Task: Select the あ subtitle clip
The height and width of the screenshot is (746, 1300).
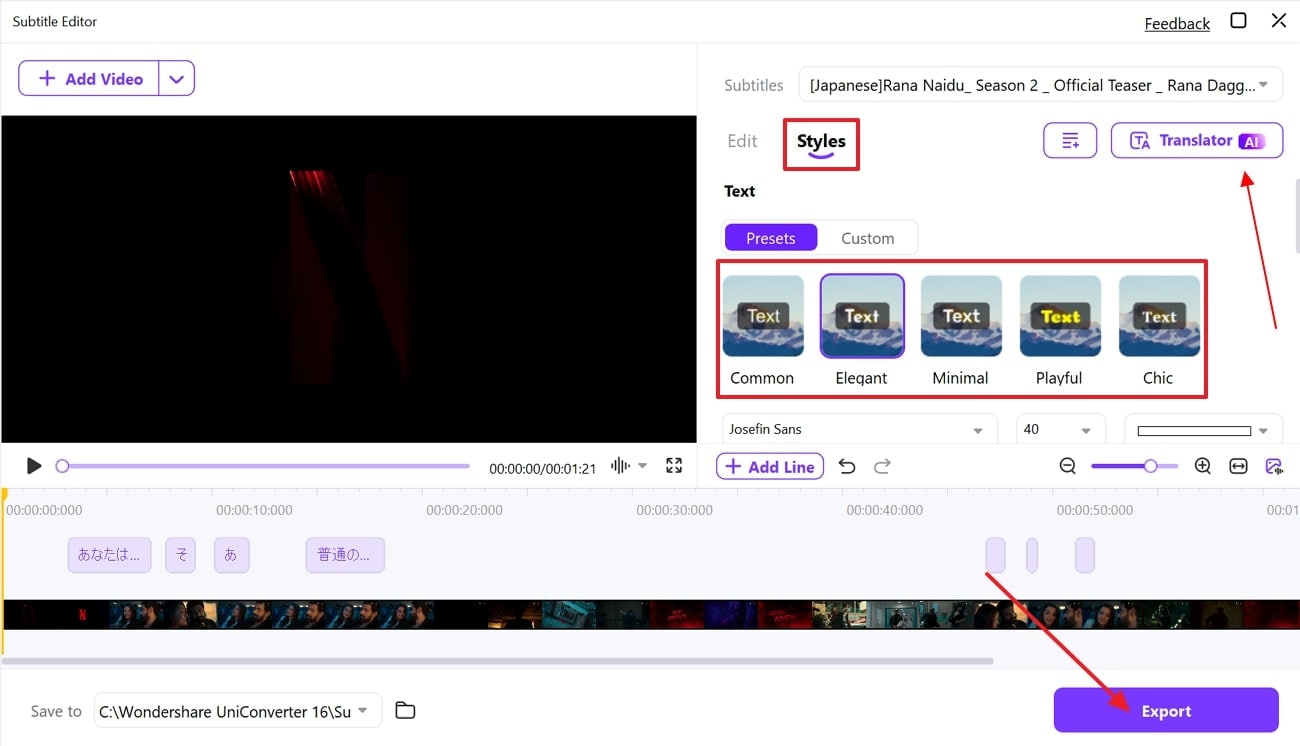Action: point(231,555)
